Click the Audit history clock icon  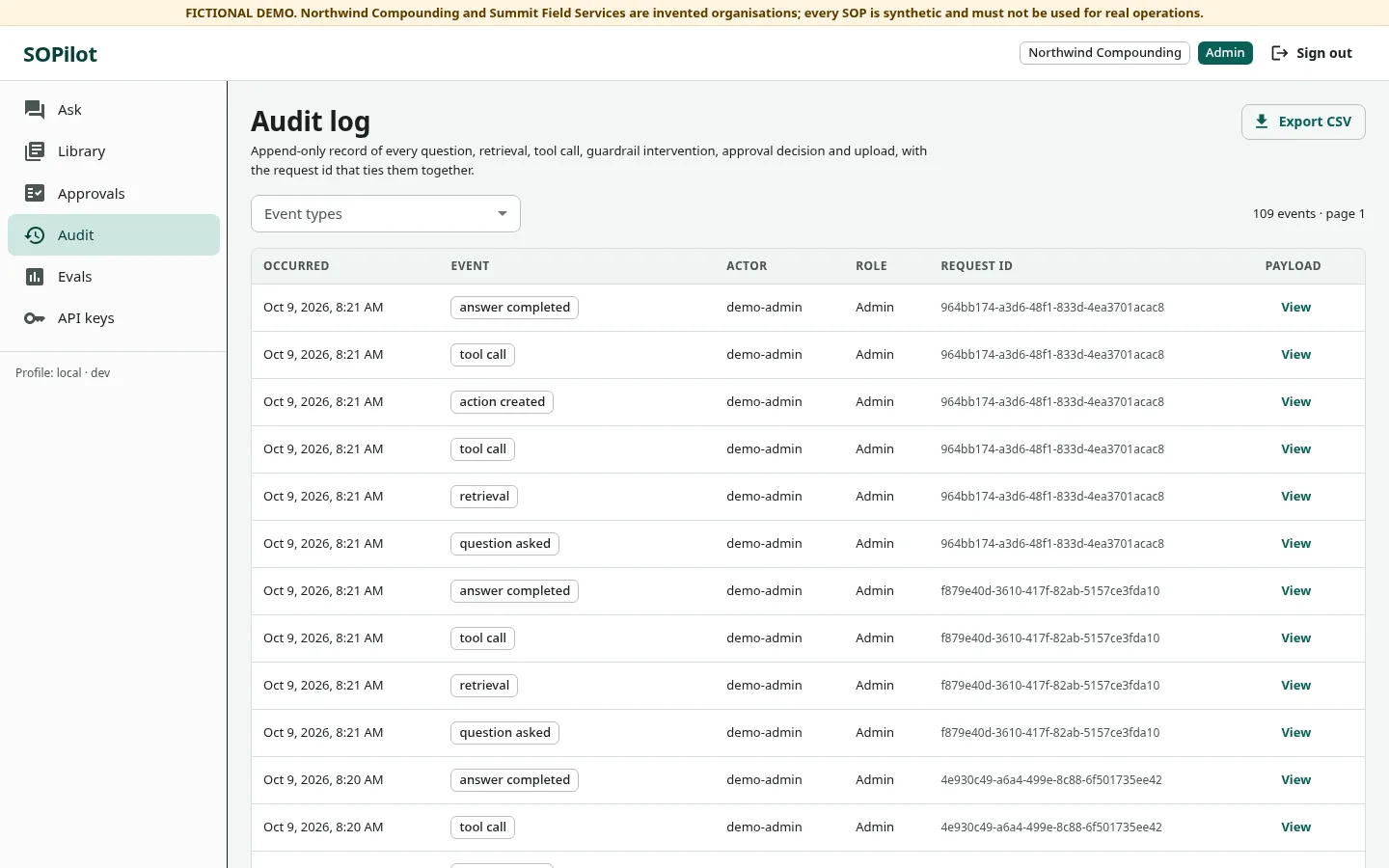pos(35,235)
